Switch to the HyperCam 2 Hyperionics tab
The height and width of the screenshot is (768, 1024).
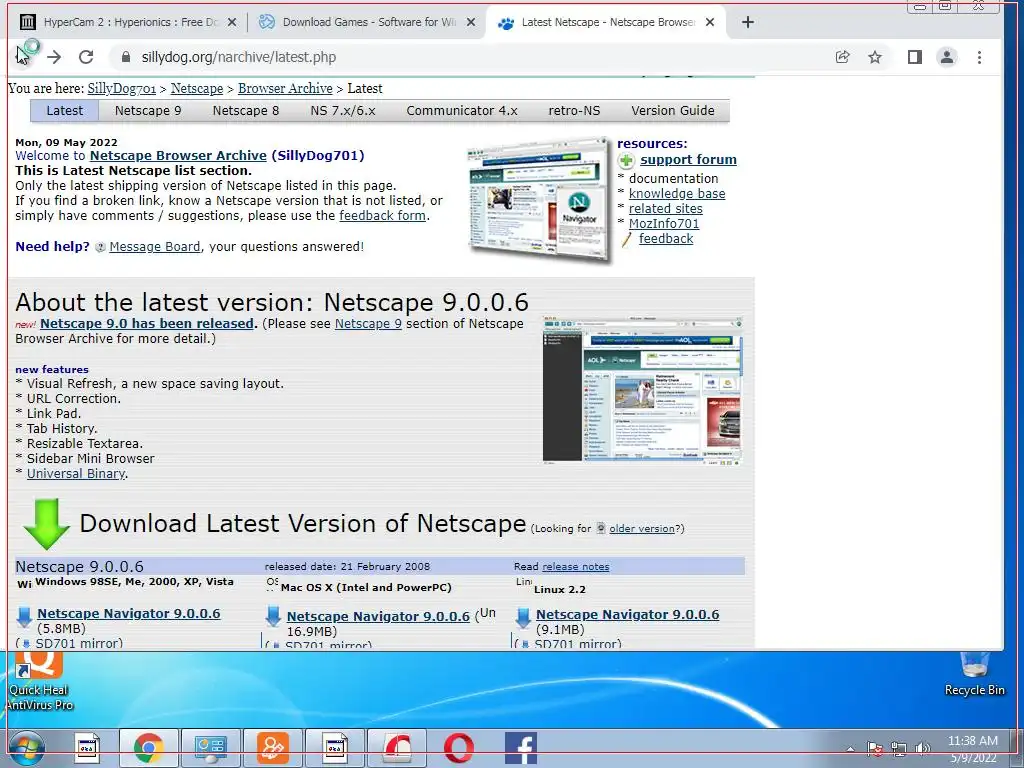127,22
